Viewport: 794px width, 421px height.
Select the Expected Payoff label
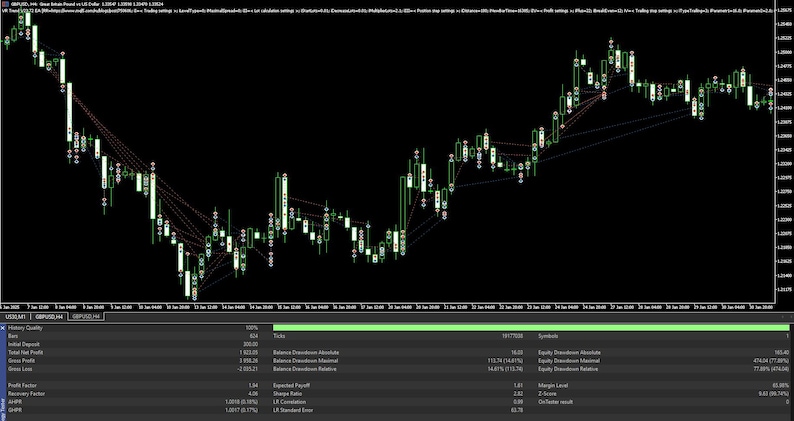point(292,385)
